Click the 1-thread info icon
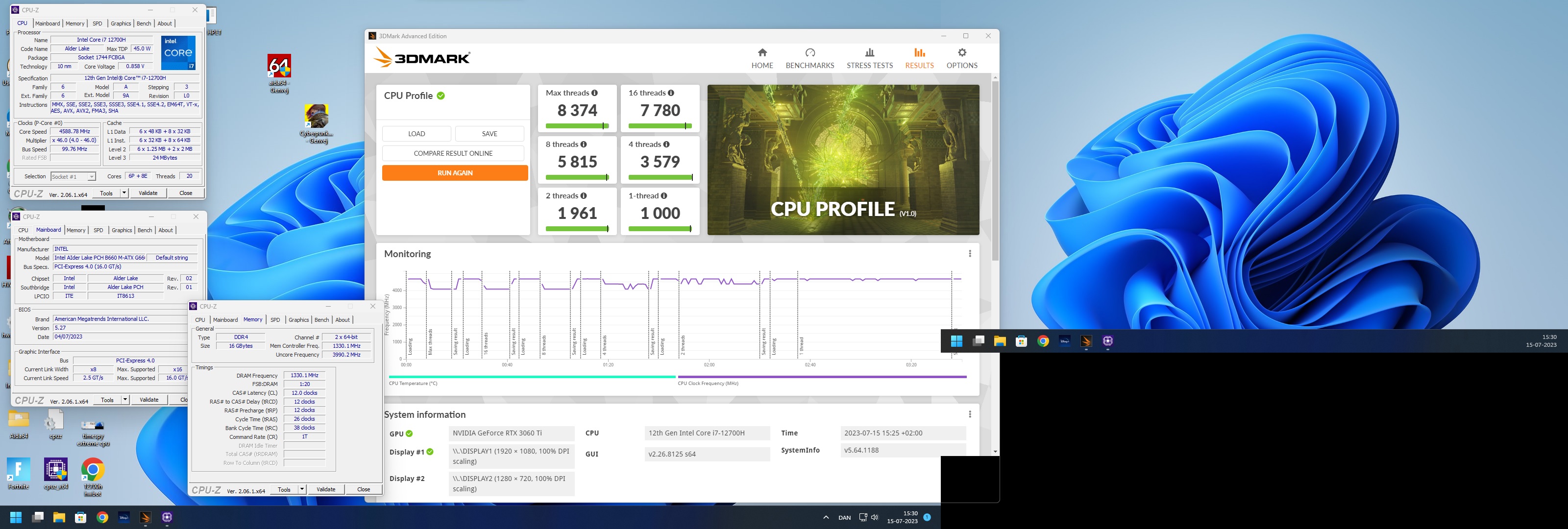1568x529 pixels. pos(664,196)
